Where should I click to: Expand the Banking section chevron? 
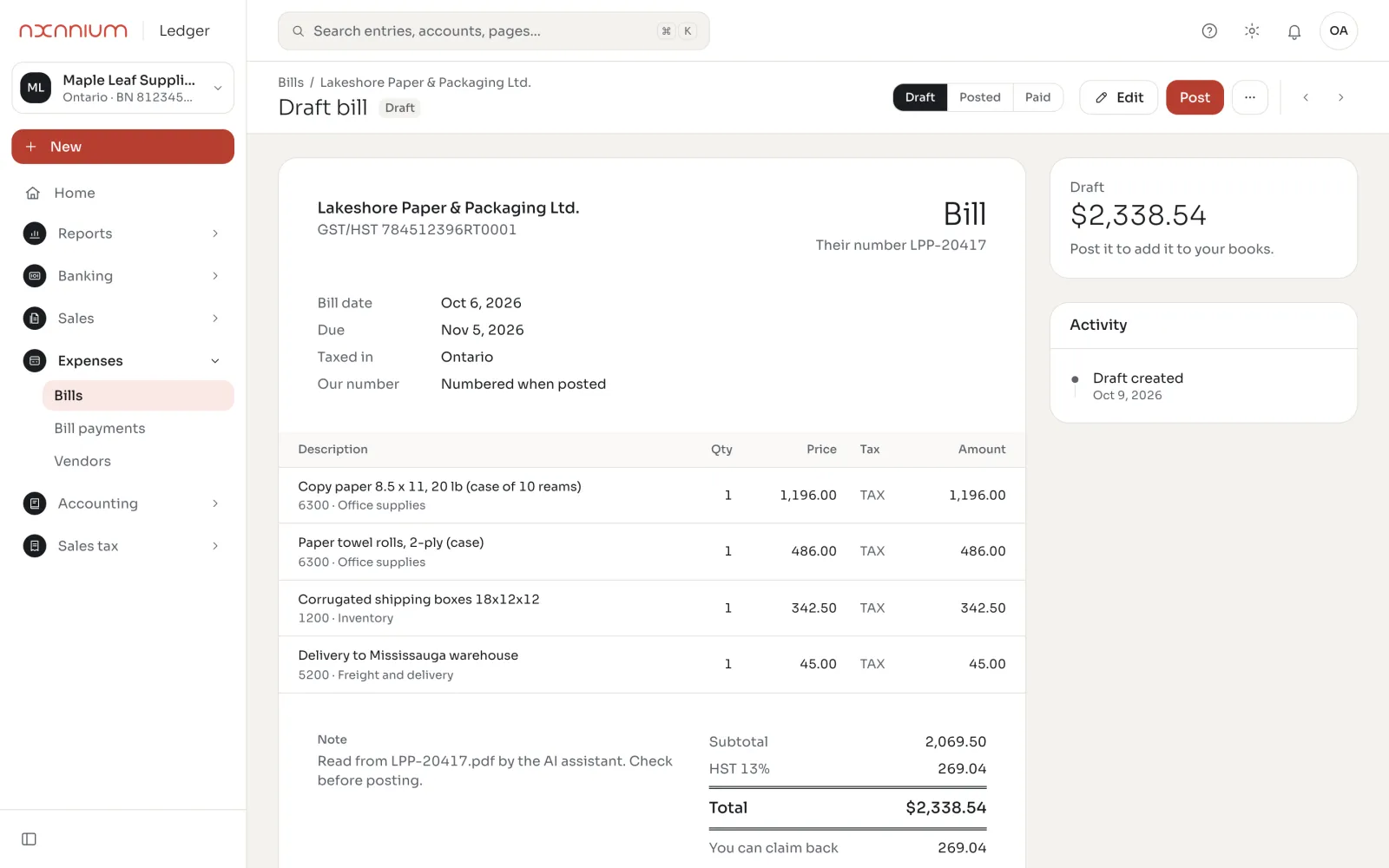coord(215,276)
